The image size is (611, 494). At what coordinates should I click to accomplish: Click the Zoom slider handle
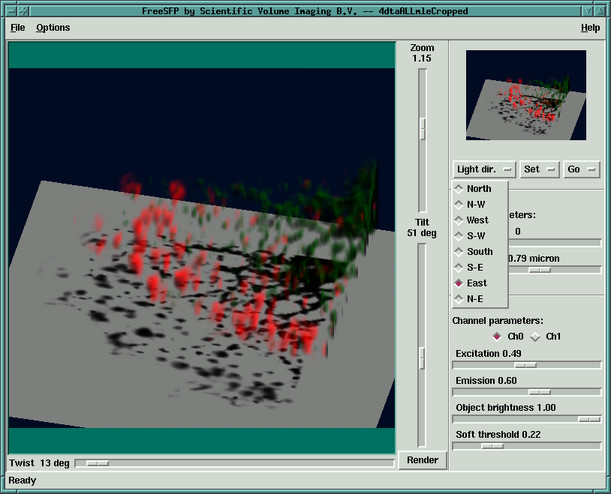pyautogui.click(x=422, y=129)
